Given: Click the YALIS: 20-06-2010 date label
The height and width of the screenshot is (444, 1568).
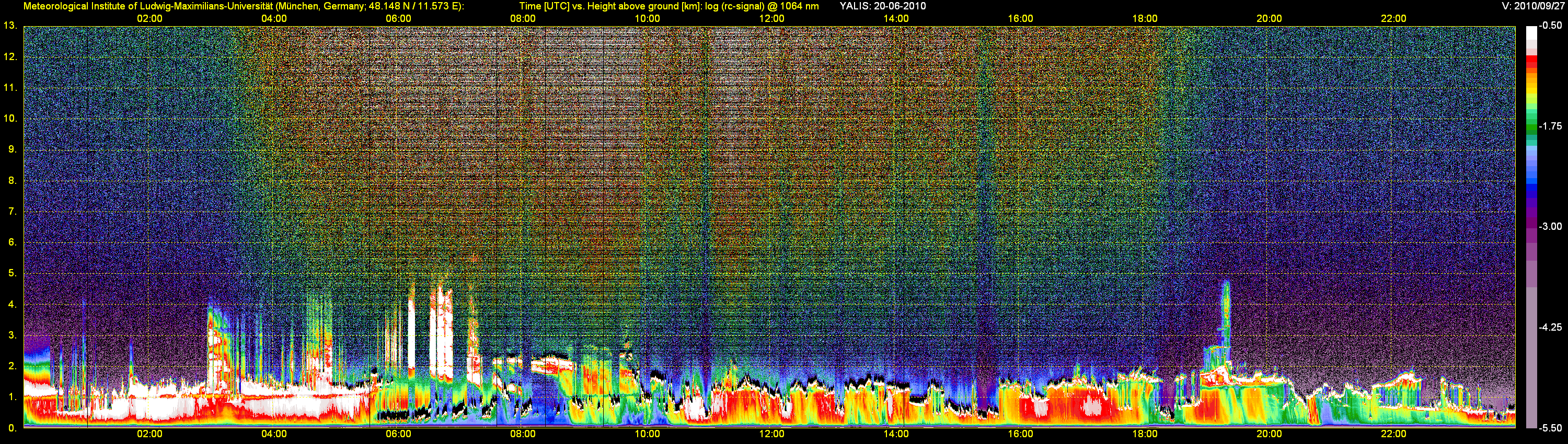Looking at the screenshot, I should coord(883,7).
